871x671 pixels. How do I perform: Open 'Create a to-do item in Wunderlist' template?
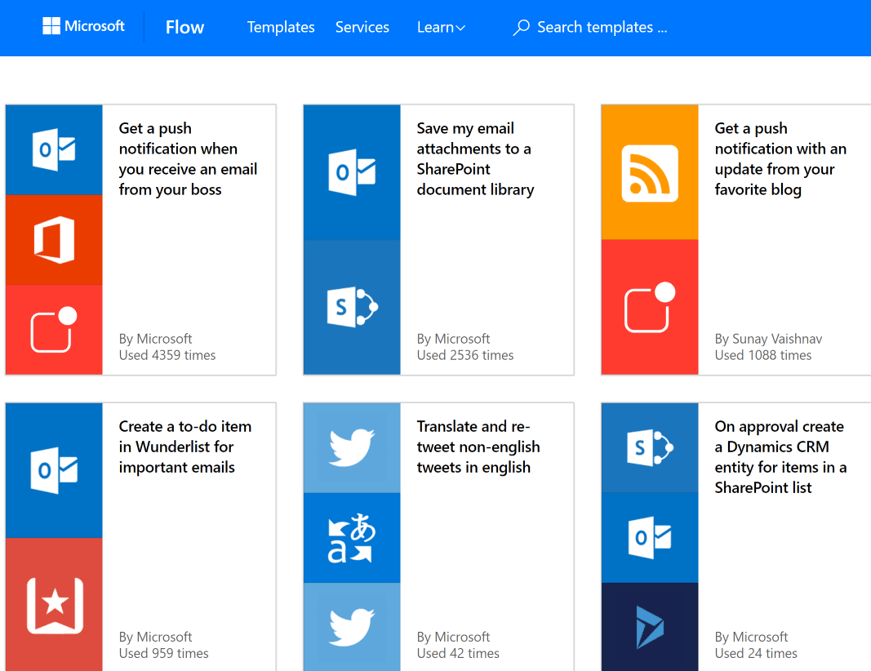pos(185,447)
